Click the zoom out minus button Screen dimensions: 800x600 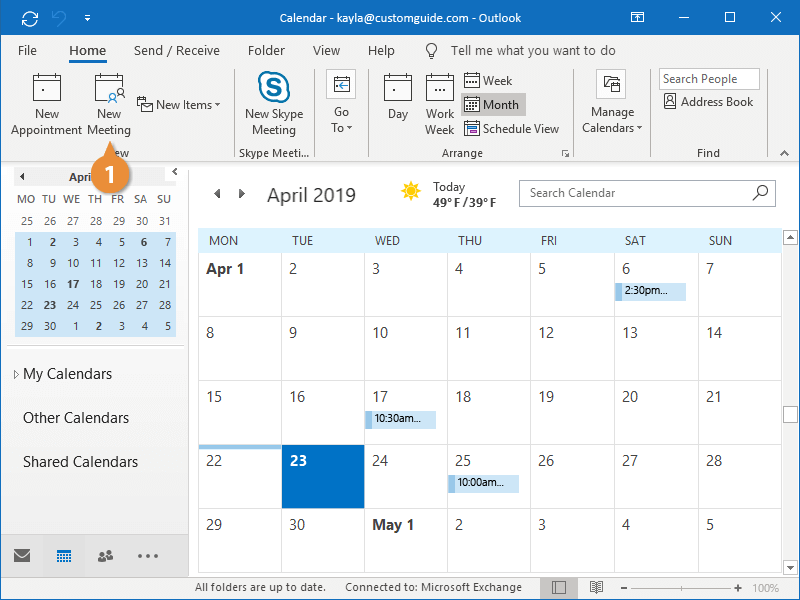coord(623,588)
